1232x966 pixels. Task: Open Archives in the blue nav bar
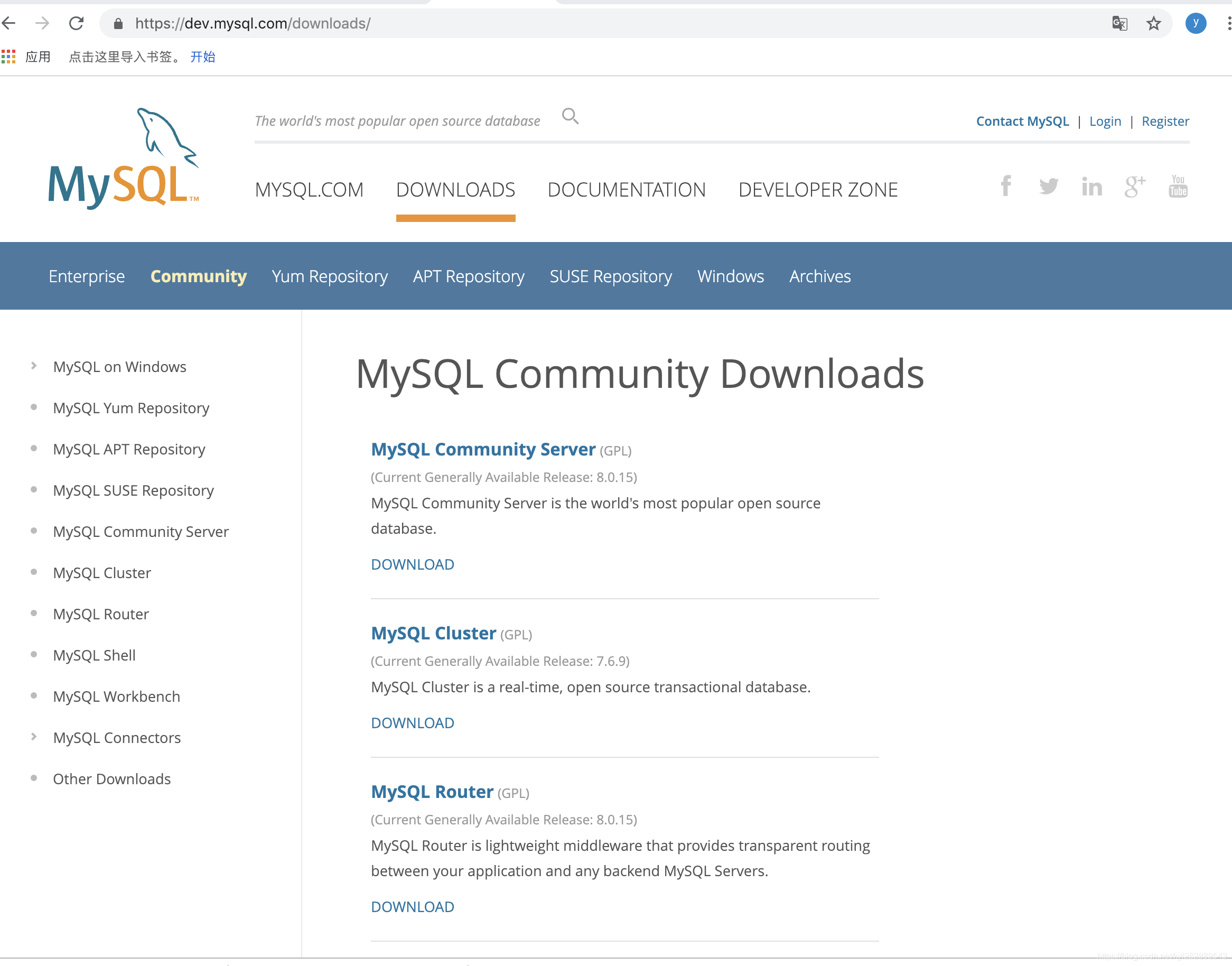point(820,276)
